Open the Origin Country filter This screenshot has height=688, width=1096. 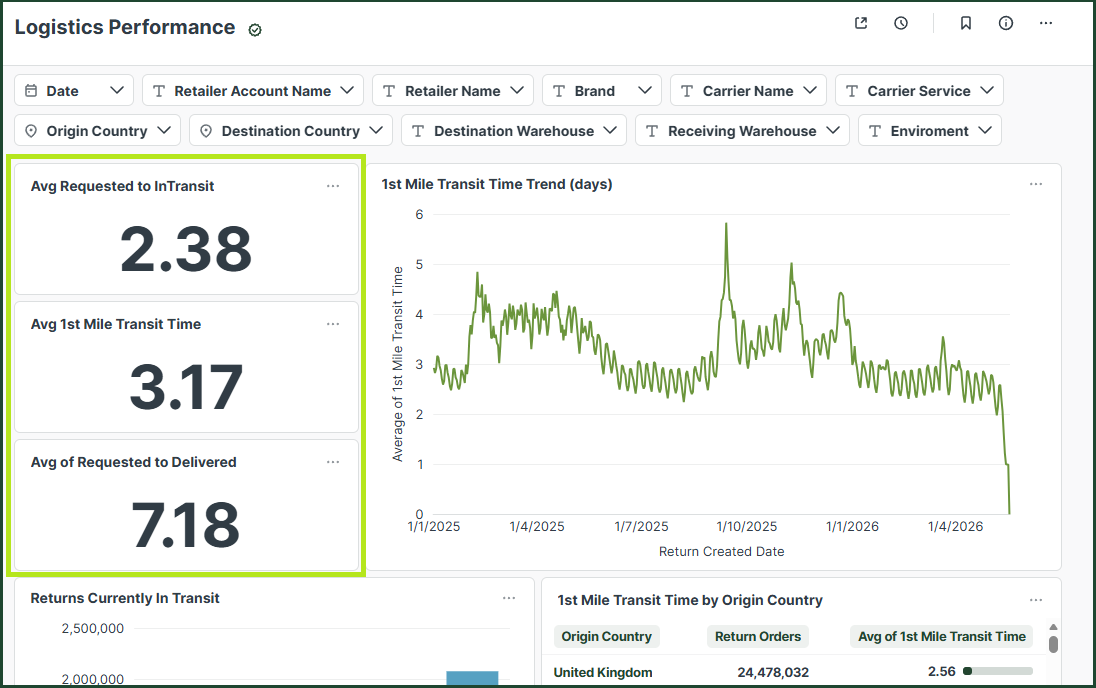coord(97,130)
